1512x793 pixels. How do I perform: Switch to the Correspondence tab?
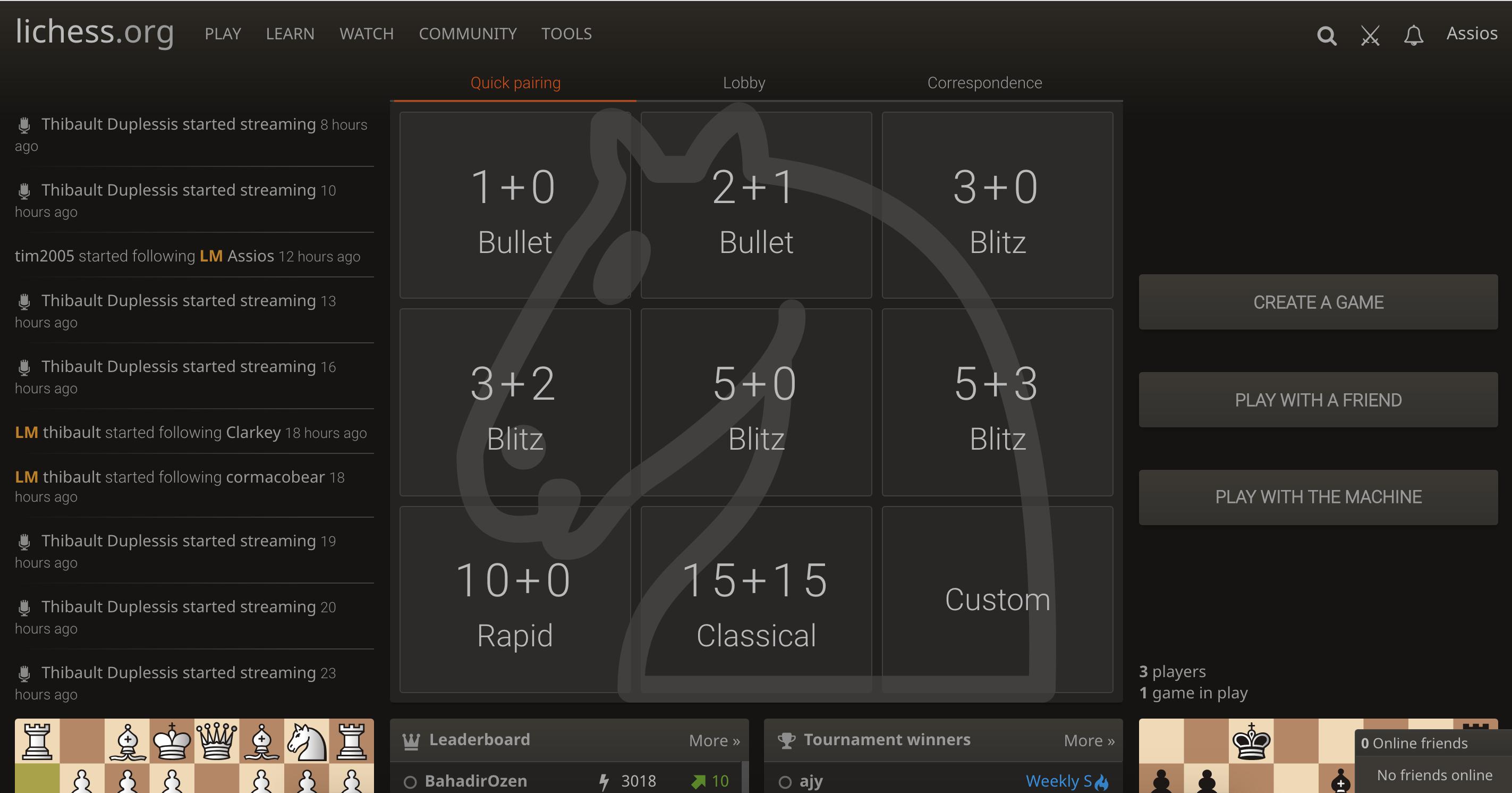984,82
